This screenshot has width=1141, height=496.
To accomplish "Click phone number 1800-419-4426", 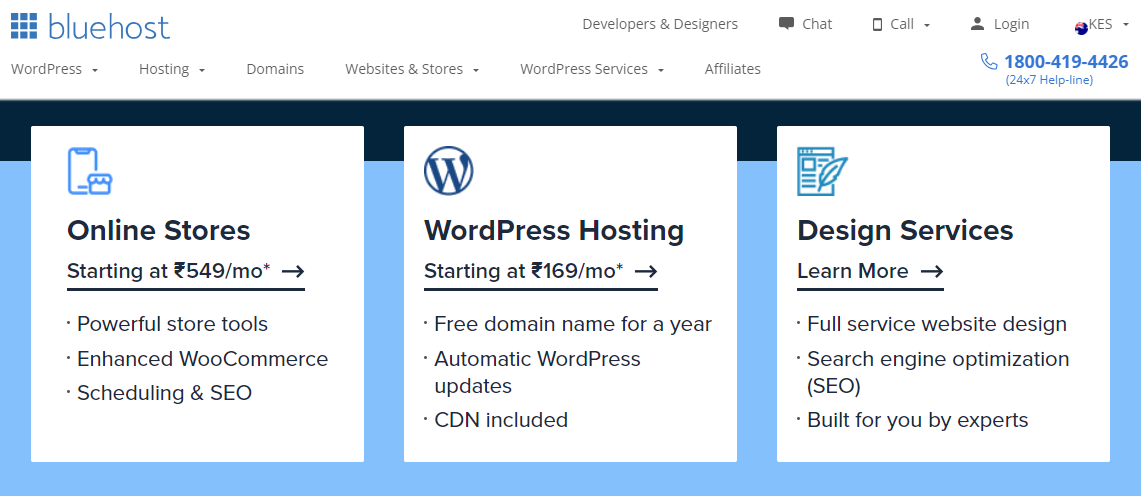I will pyautogui.click(x=1066, y=62).
